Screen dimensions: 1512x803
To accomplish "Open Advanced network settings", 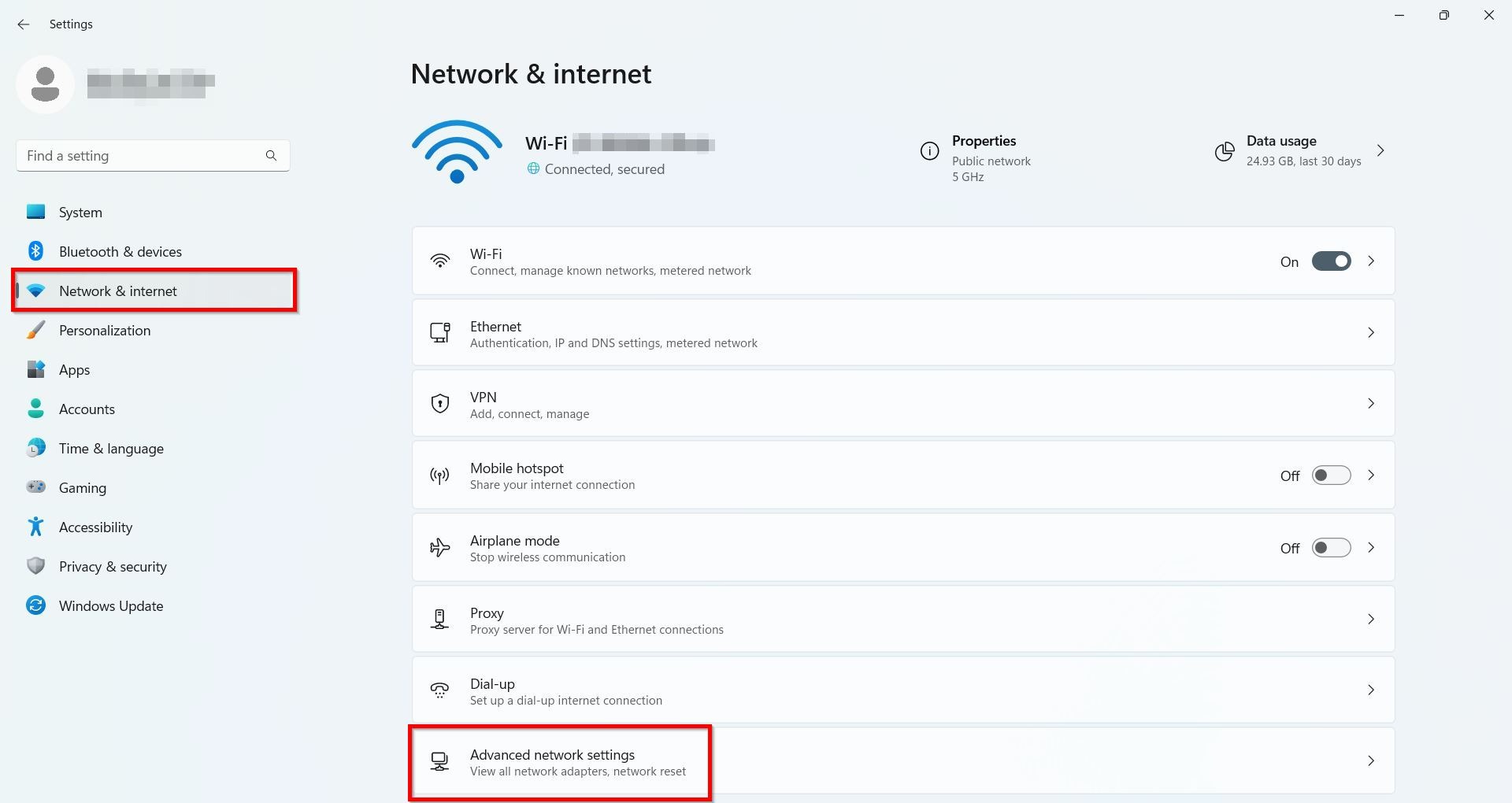I will point(553,761).
